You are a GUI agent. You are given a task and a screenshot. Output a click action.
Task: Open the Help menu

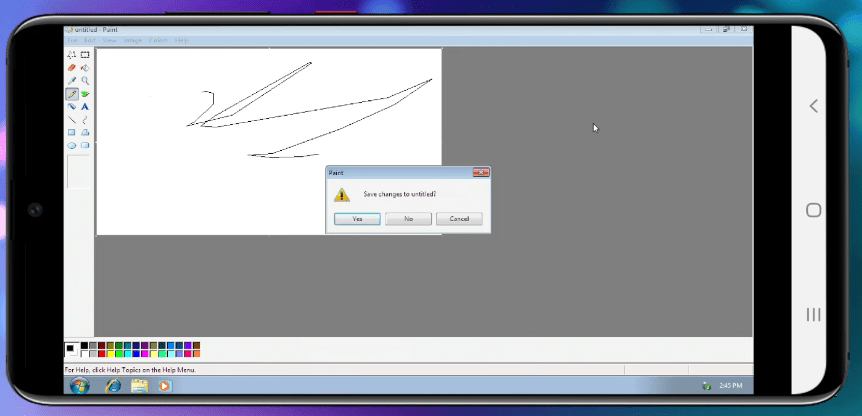click(181, 40)
